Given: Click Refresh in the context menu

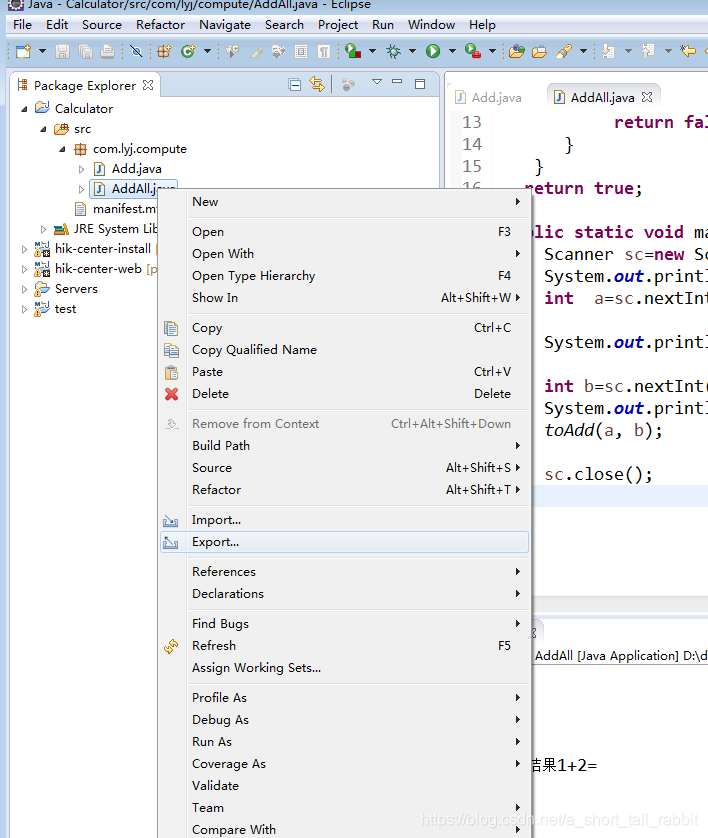Looking at the screenshot, I should 345,646.
